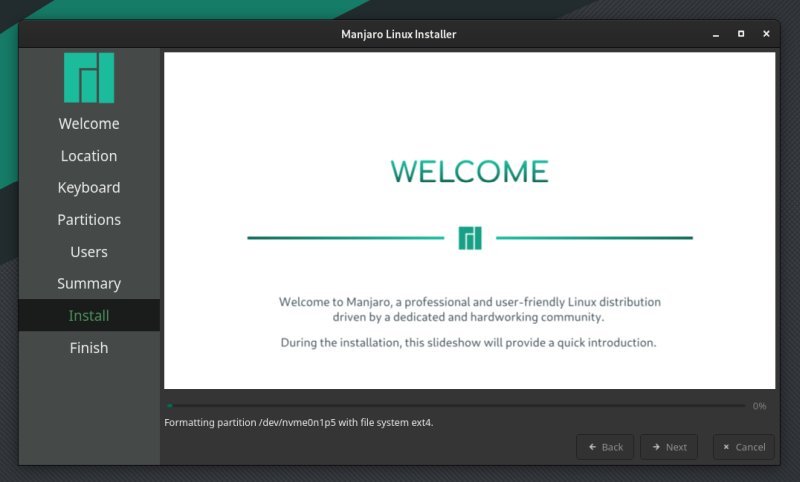Open the Keyboard step

(x=89, y=188)
